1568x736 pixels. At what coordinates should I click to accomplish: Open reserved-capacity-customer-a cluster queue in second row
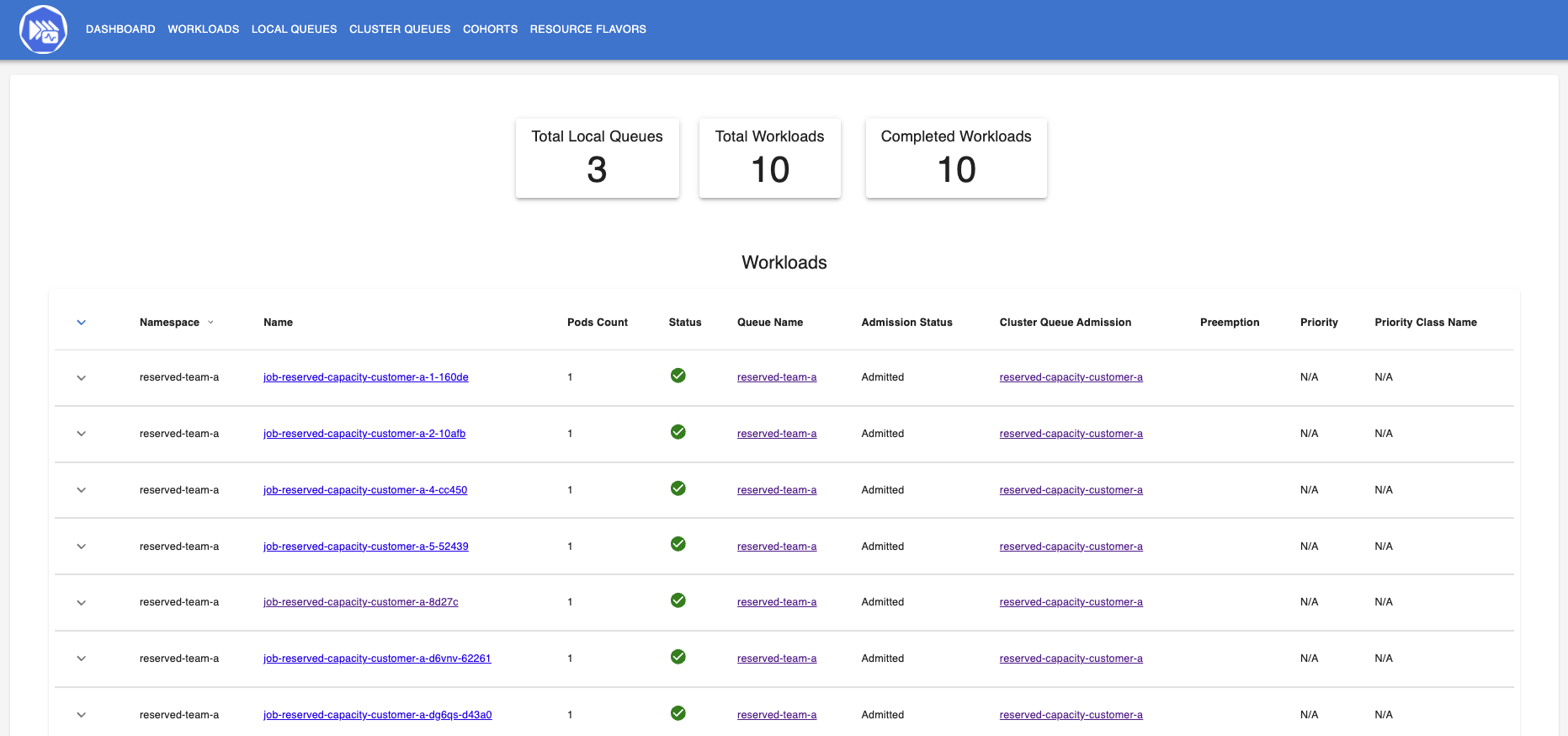pyautogui.click(x=1071, y=434)
